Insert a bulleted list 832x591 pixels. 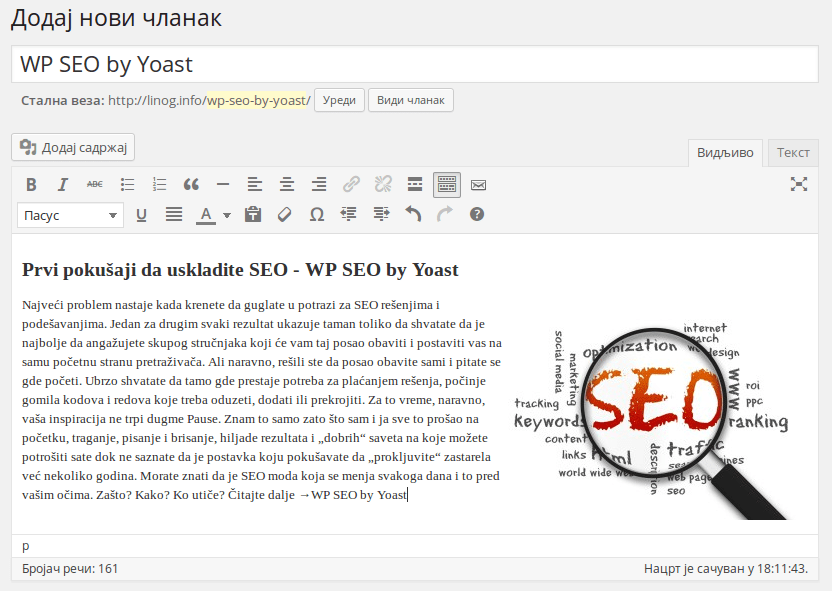click(127, 185)
